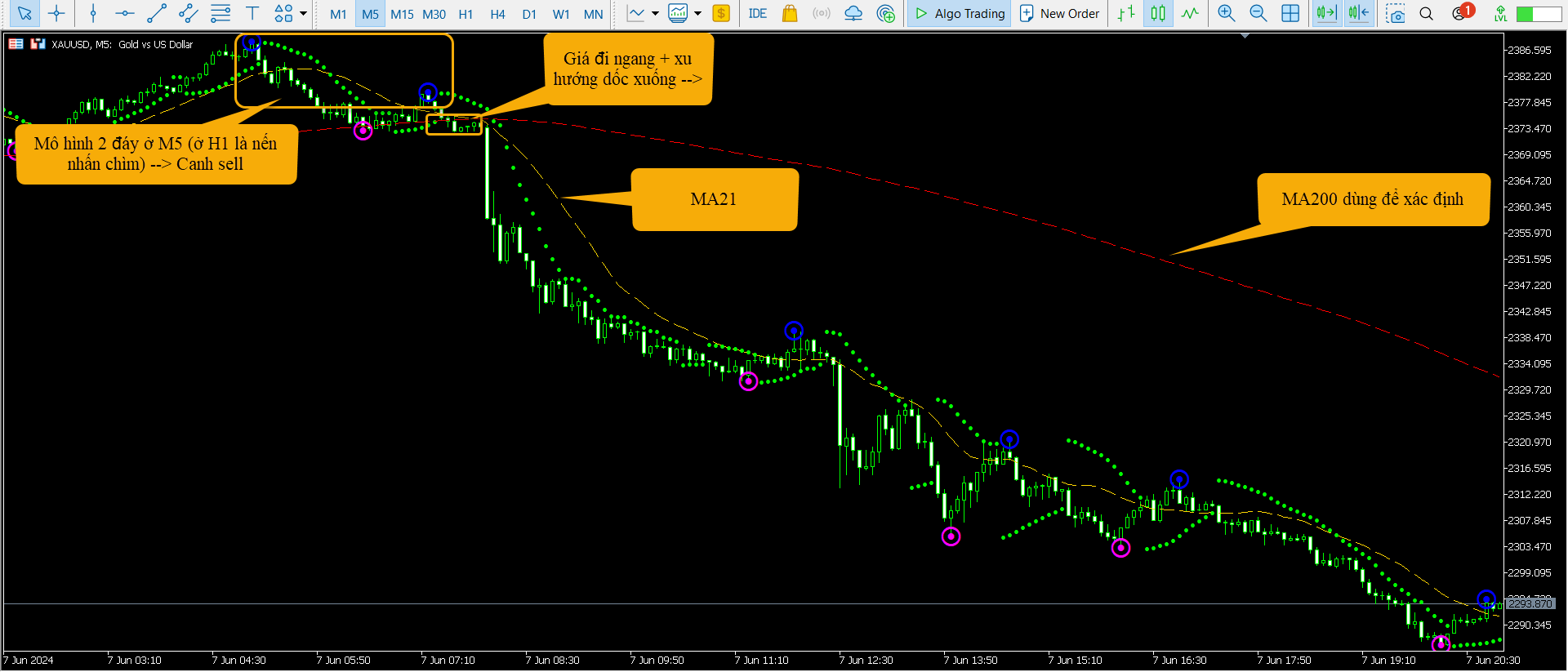The height and width of the screenshot is (672, 1568).
Task: Click the chart grid icon beside XAUUSD
Action: [16, 44]
